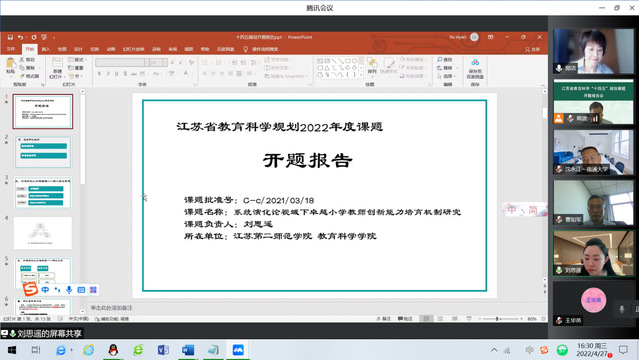
Task: Click the Undo arrow in quick access toolbar
Action: (x=20, y=37)
